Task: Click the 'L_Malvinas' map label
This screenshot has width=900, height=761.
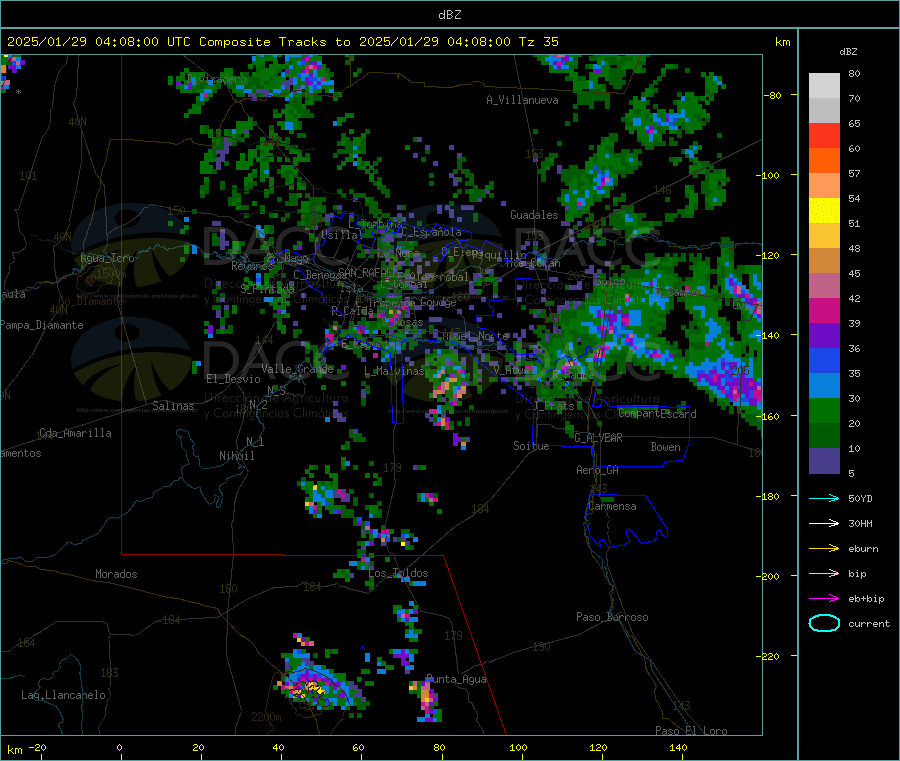Action: coord(394,371)
